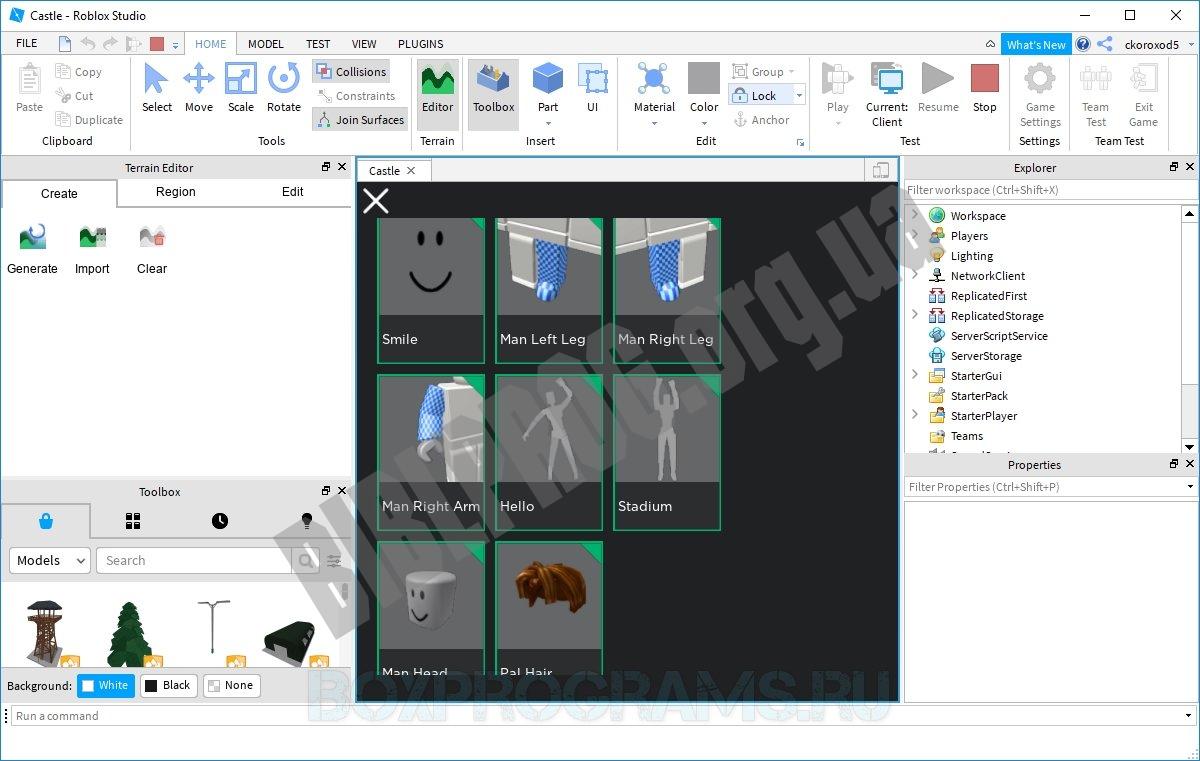This screenshot has height=761, width=1200.
Task: Toggle Anchor on the selection
Action: pyautogui.click(x=761, y=120)
